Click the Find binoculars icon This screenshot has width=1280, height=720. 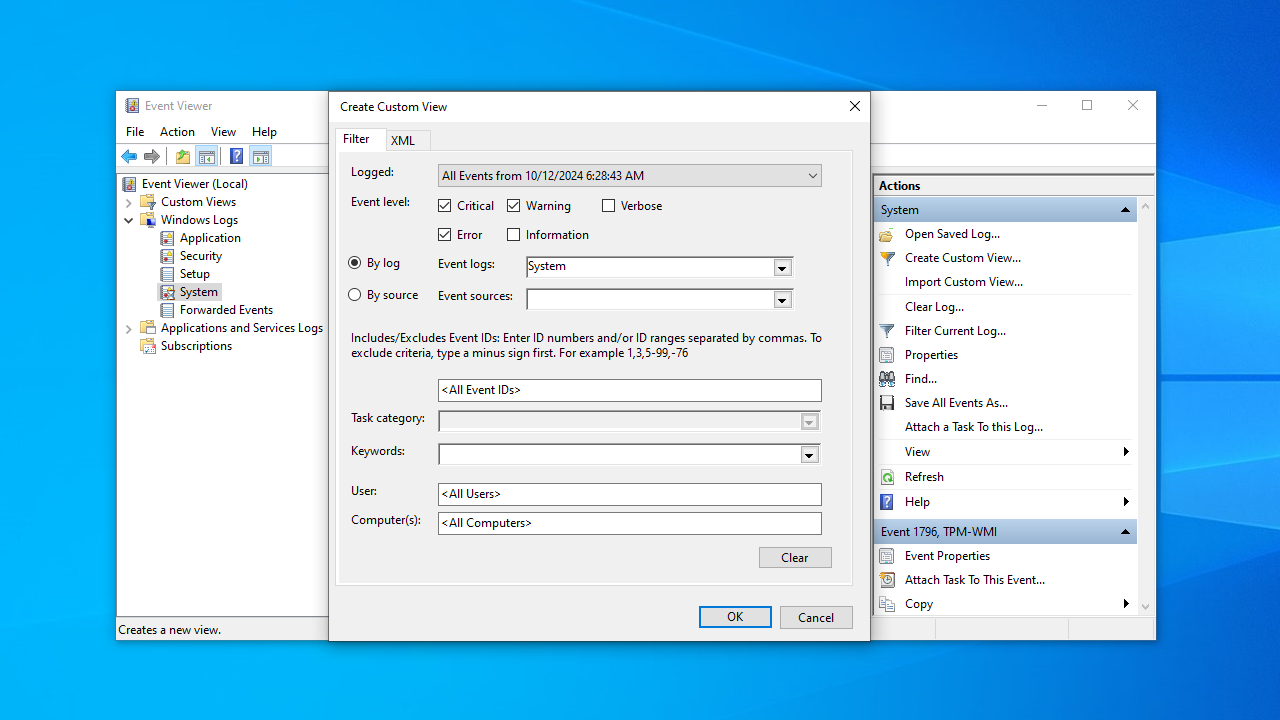(887, 379)
